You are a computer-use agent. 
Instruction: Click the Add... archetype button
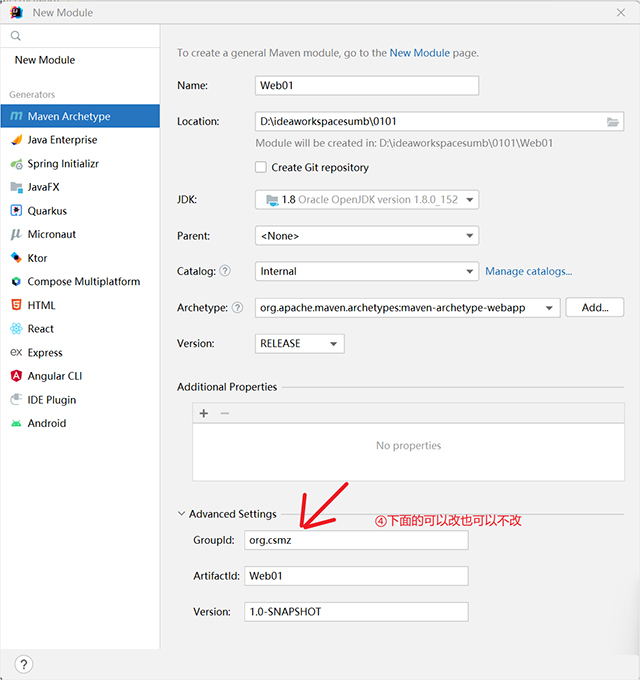[x=594, y=308]
